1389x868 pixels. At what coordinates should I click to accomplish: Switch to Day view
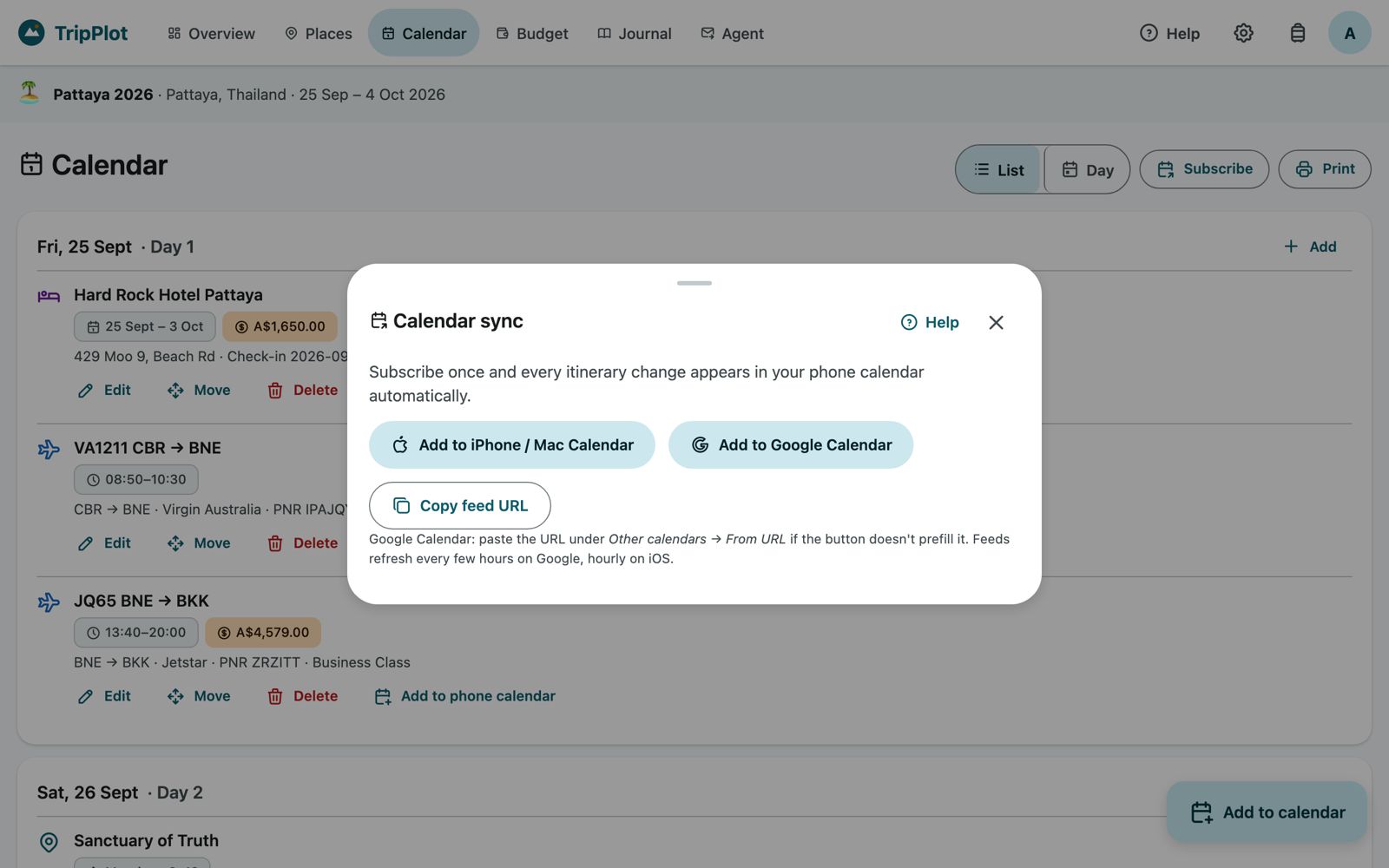[1087, 169]
